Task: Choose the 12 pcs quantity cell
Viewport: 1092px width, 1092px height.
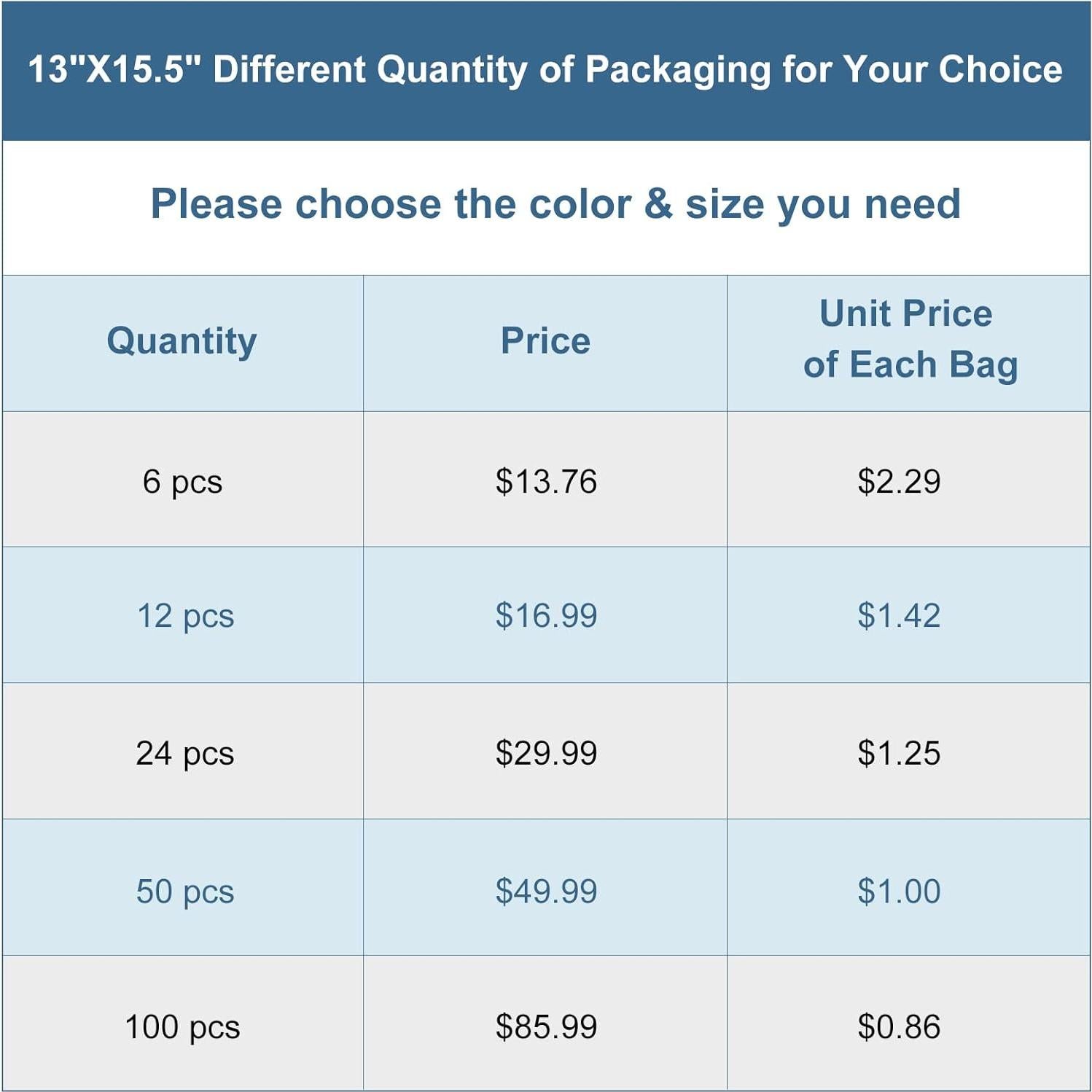Action: click(x=185, y=616)
